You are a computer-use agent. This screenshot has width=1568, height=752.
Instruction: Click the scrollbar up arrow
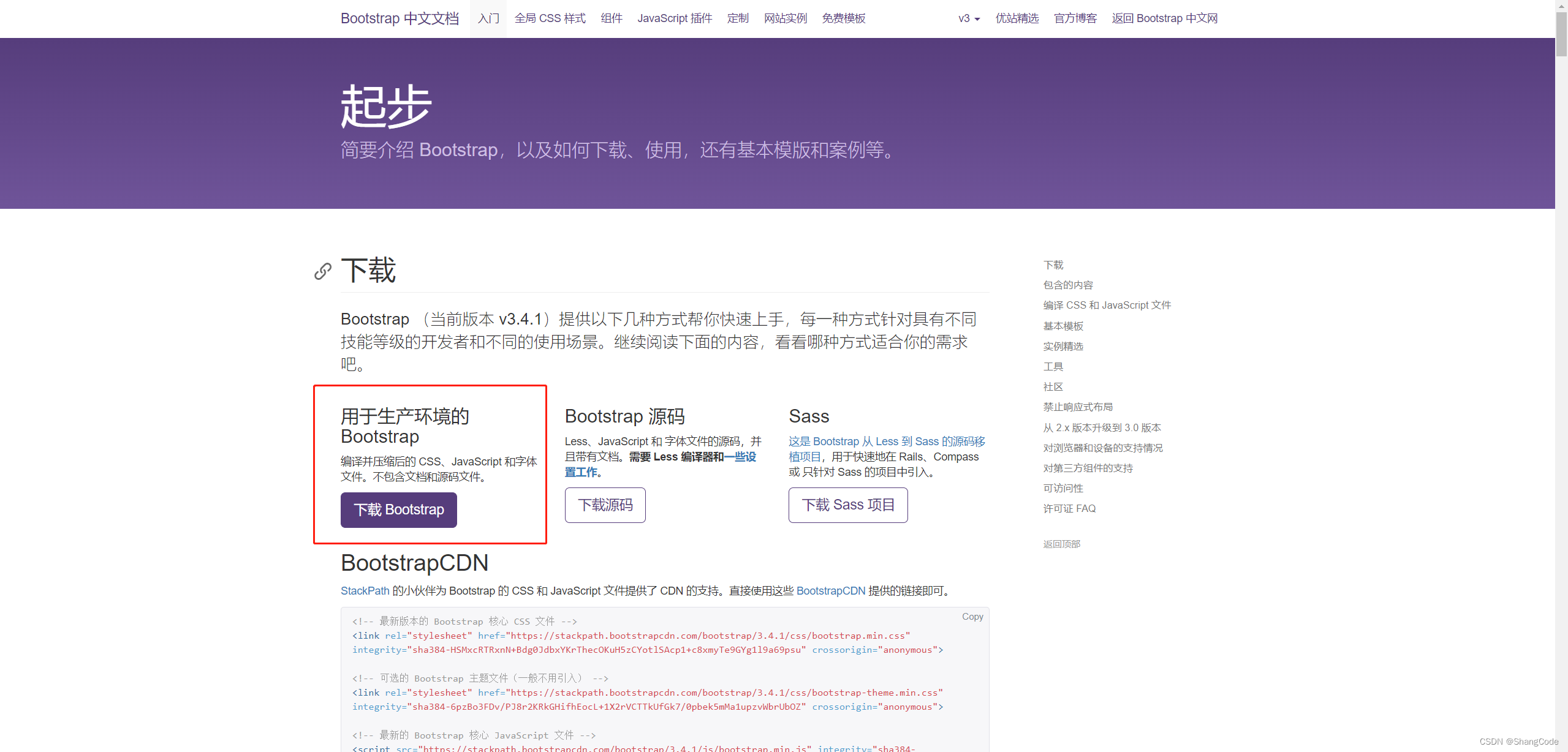pos(1561,5)
